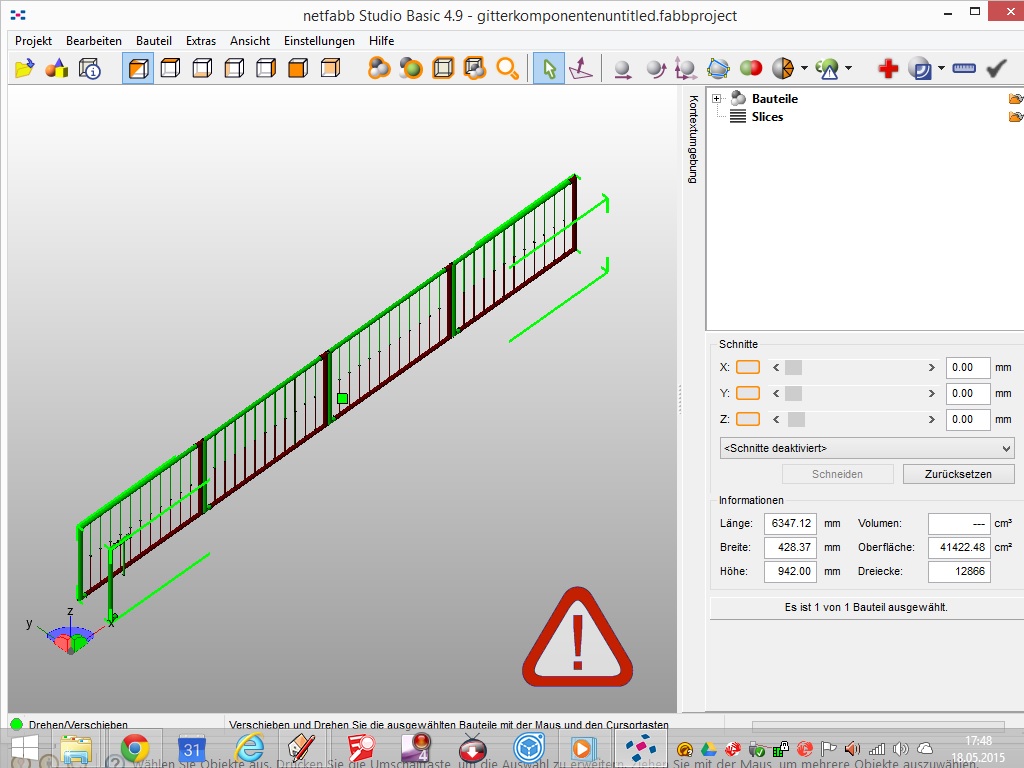Click the Z cut value input field
Image resolution: width=1024 pixels, height=768 pixels.
(967, 420)
